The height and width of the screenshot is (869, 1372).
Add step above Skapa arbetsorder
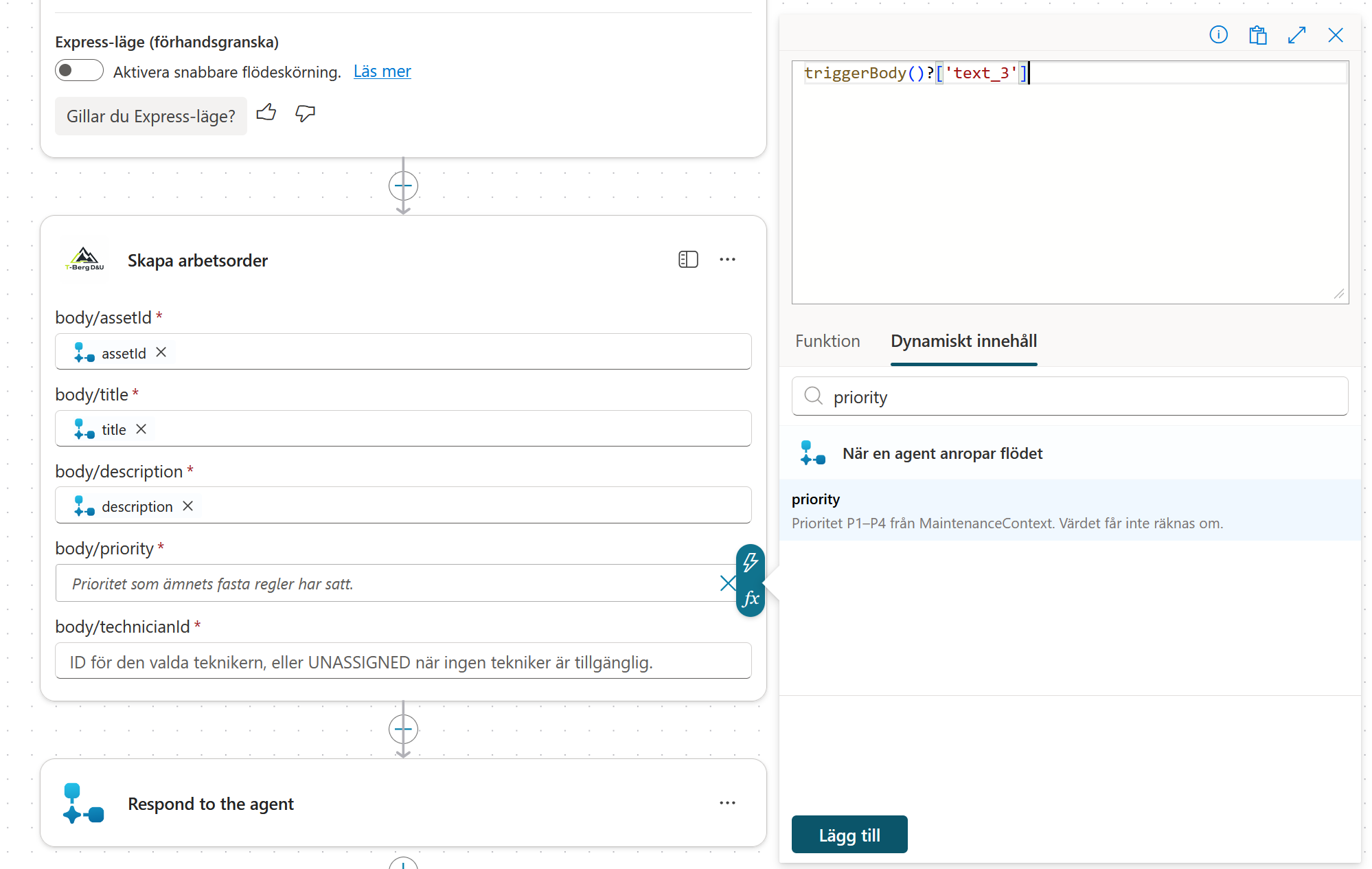tap(403, 185)
